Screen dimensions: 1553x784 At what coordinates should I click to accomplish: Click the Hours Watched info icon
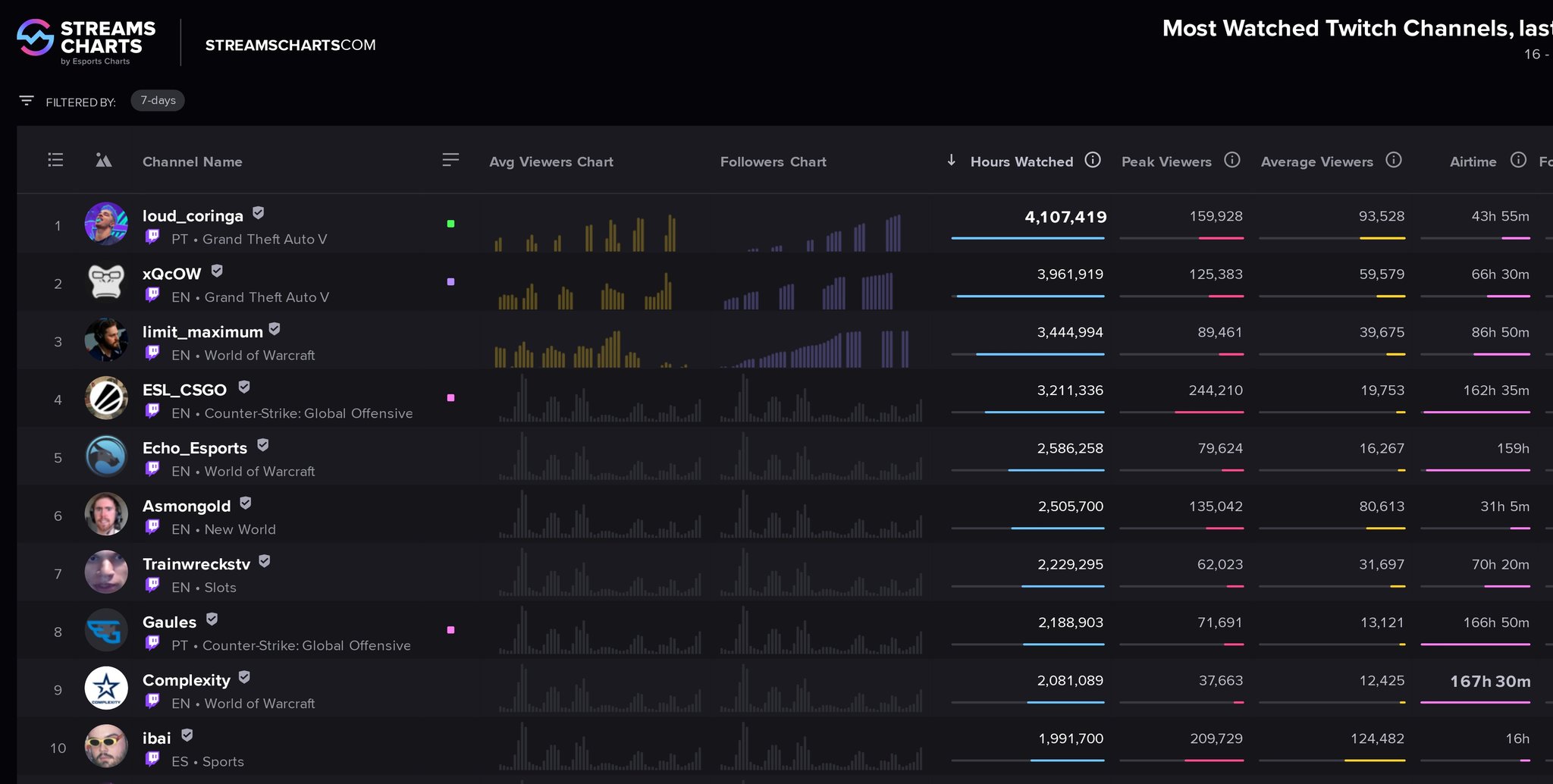pyautogui.click(x=1093, y=159)
